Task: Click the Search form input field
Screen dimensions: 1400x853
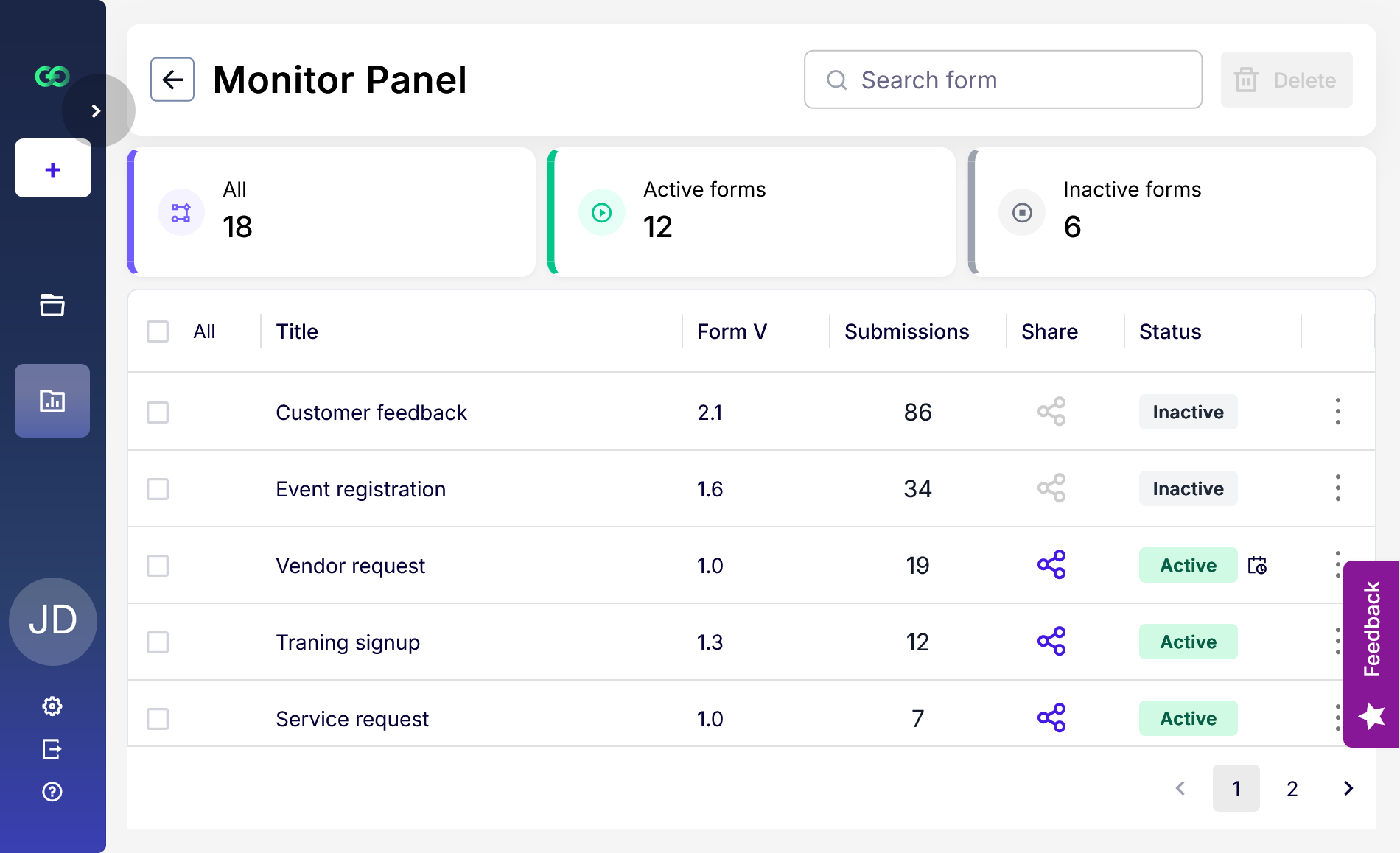Action: (1003, 80)
